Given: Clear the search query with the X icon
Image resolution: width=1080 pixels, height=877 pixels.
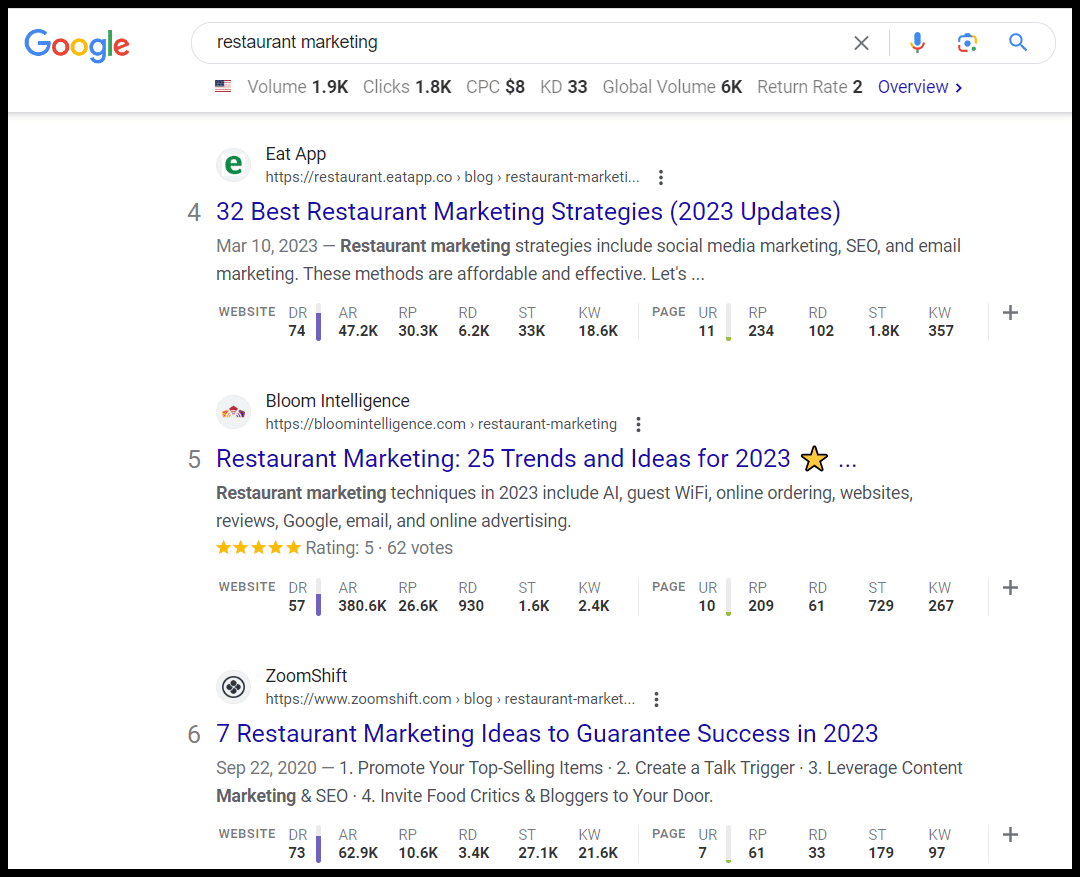Looking at the screenshot, I should [x=861, y=43].
